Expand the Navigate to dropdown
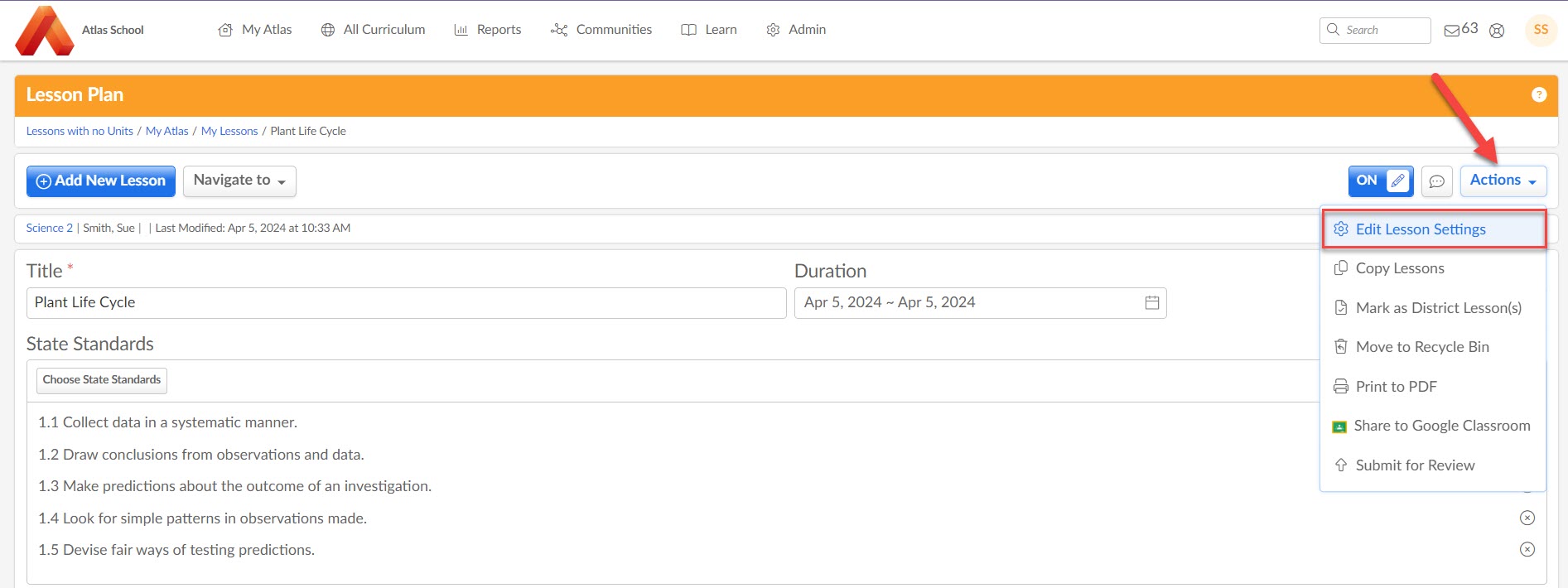Screen dimensions: 1568x588 pos(239,181)
